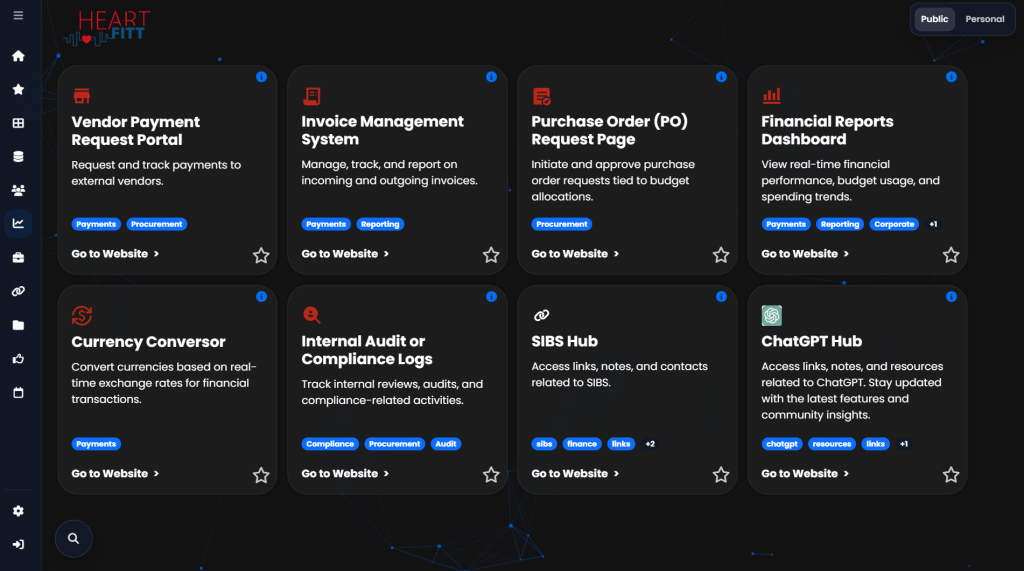
Task: Open the database stack icon in the sidebar
Action: click(x=18, y=157)
